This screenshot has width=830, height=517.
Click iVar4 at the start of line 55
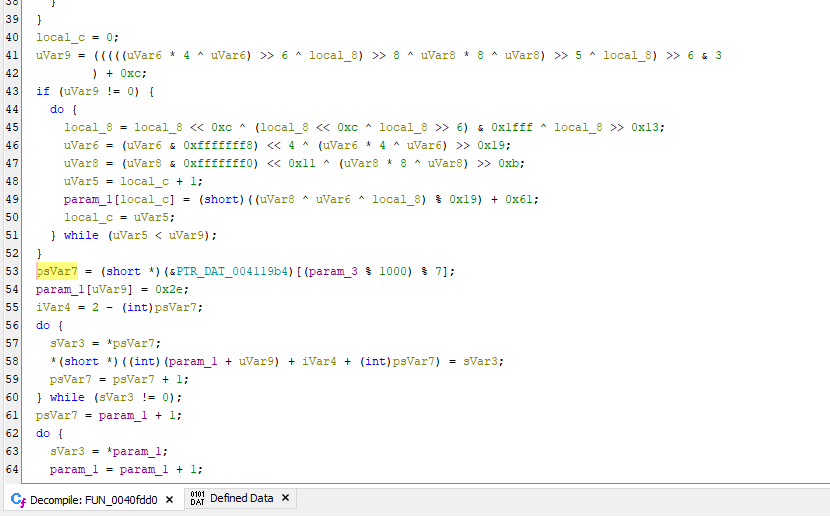(x=54, y=307)
